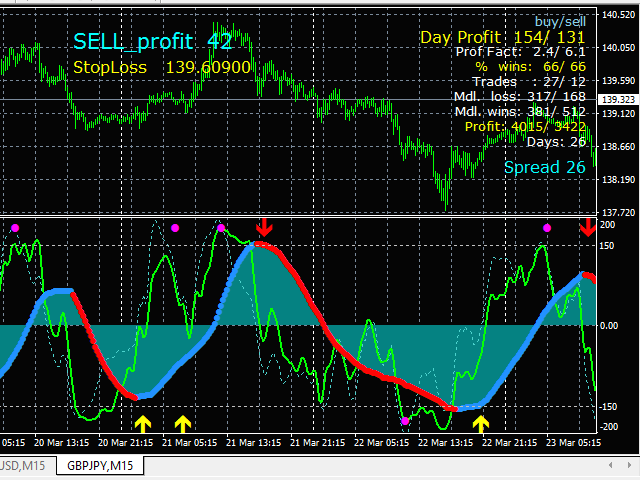Select the yellow up arrow above 21 Mar 05:15
640x480 pixels.
click(182, 423)
